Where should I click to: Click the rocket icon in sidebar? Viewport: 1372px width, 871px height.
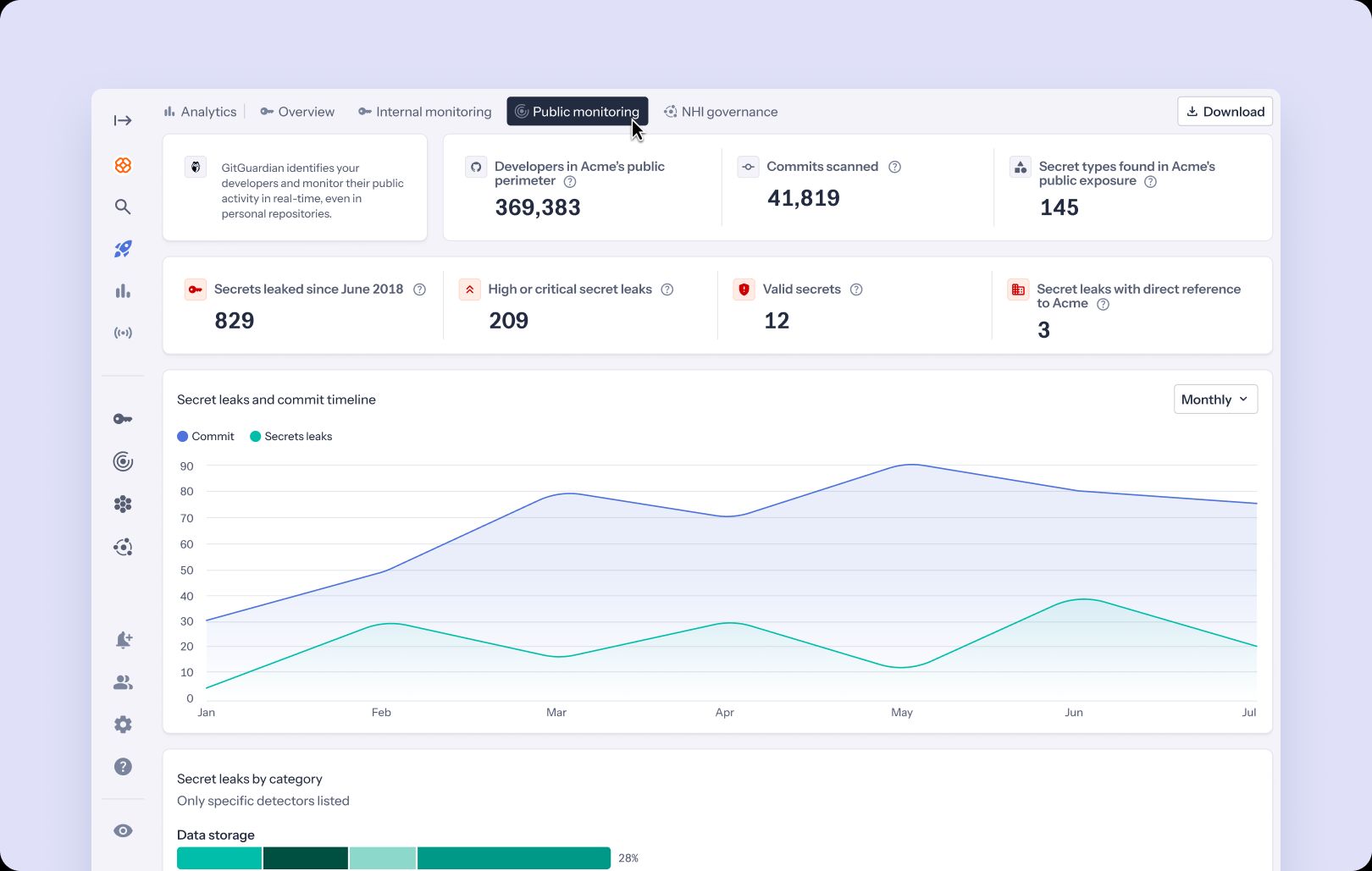click(x=123, y=249)
